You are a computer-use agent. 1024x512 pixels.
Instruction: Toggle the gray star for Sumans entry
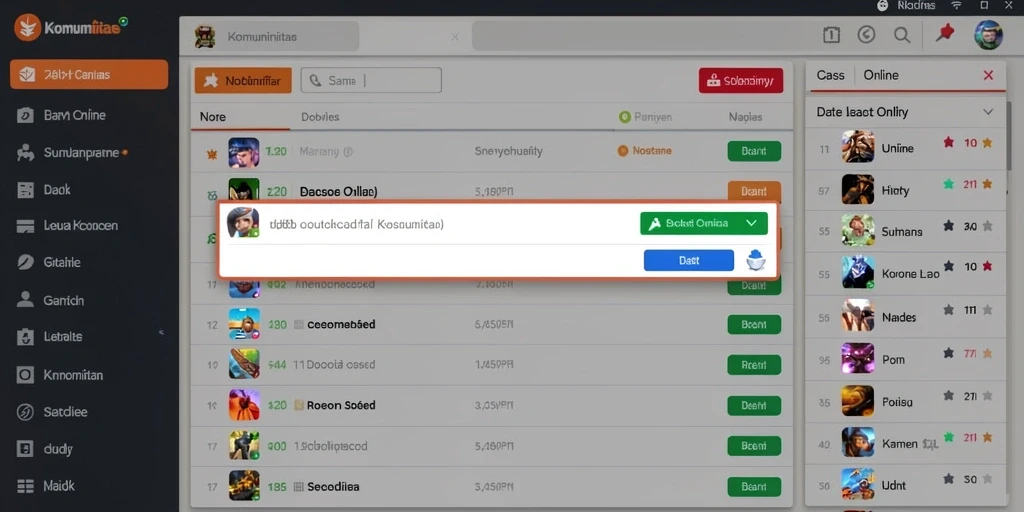pos(987,226)
